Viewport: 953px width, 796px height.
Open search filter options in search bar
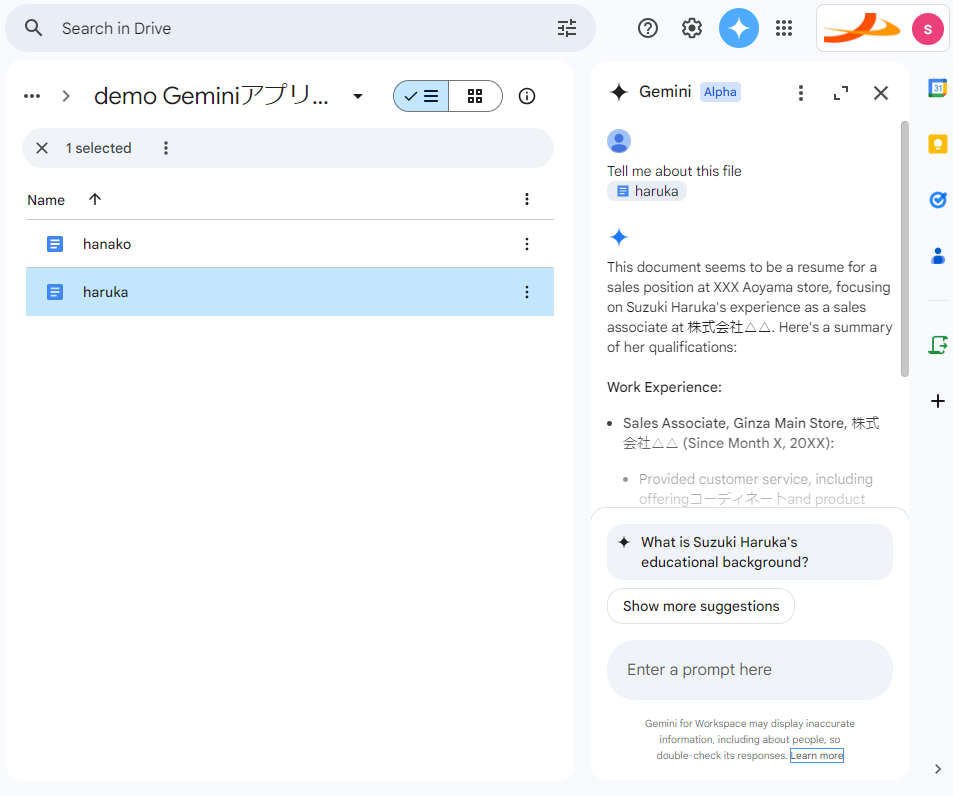pos(567,28)
